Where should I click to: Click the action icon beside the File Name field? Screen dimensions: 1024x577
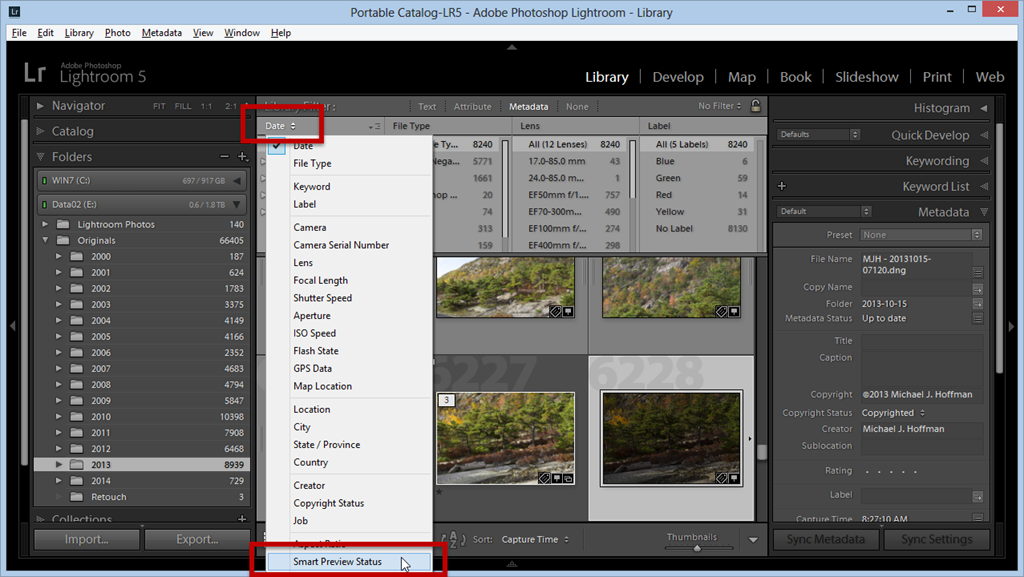click(x=978, y=272)
